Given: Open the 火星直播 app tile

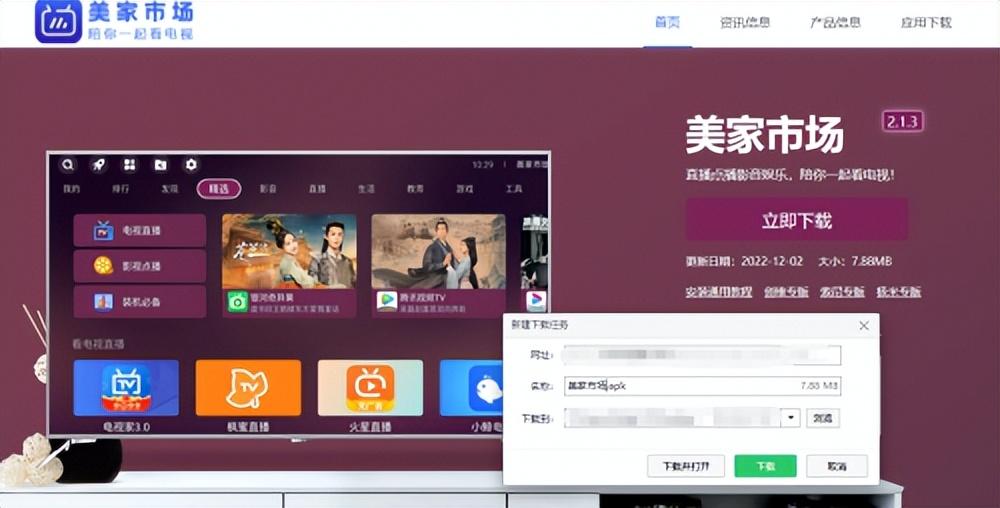Looking at the screenshot, I should 370,388.
